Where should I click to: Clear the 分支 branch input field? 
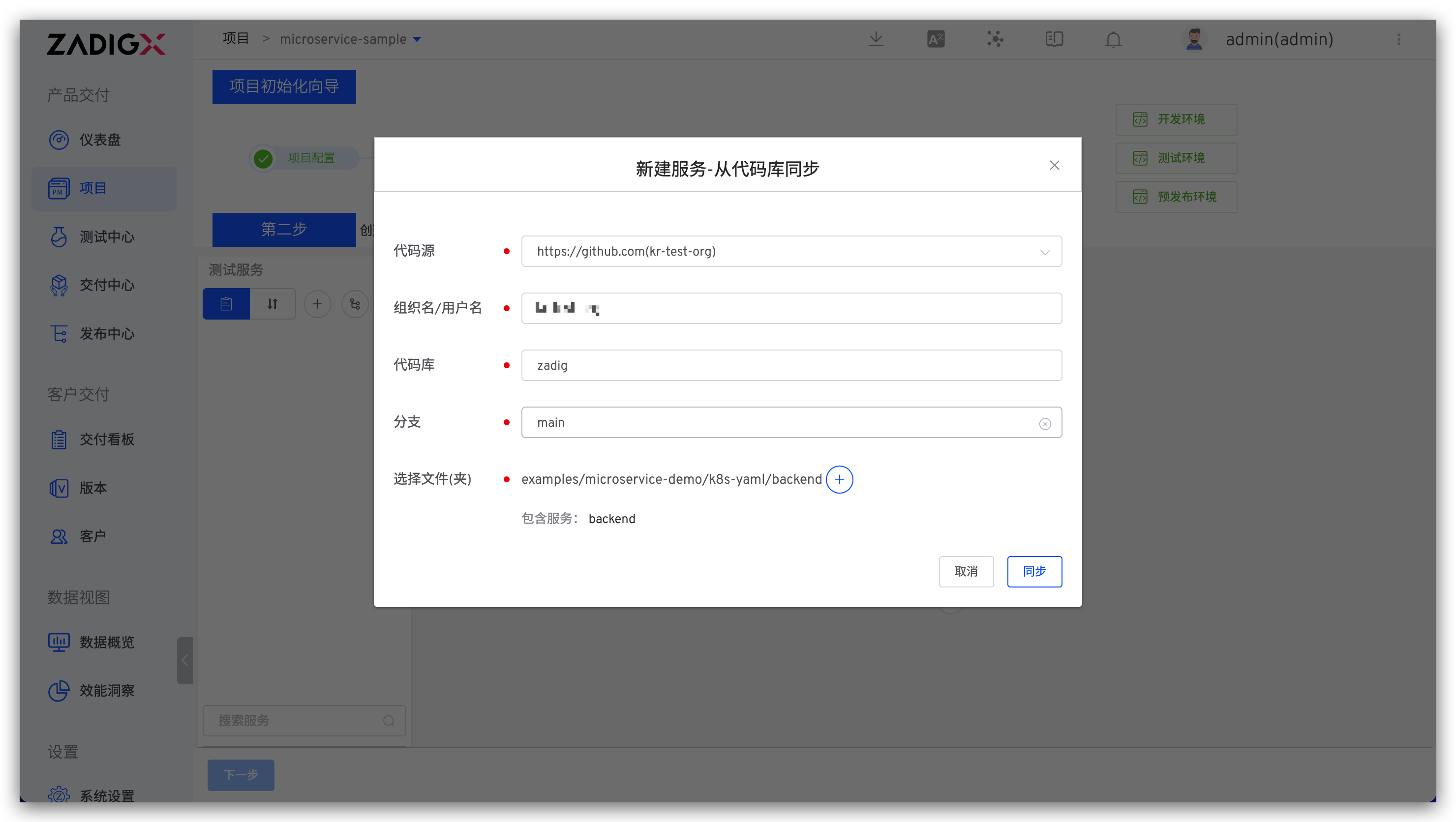(1045, 423)
